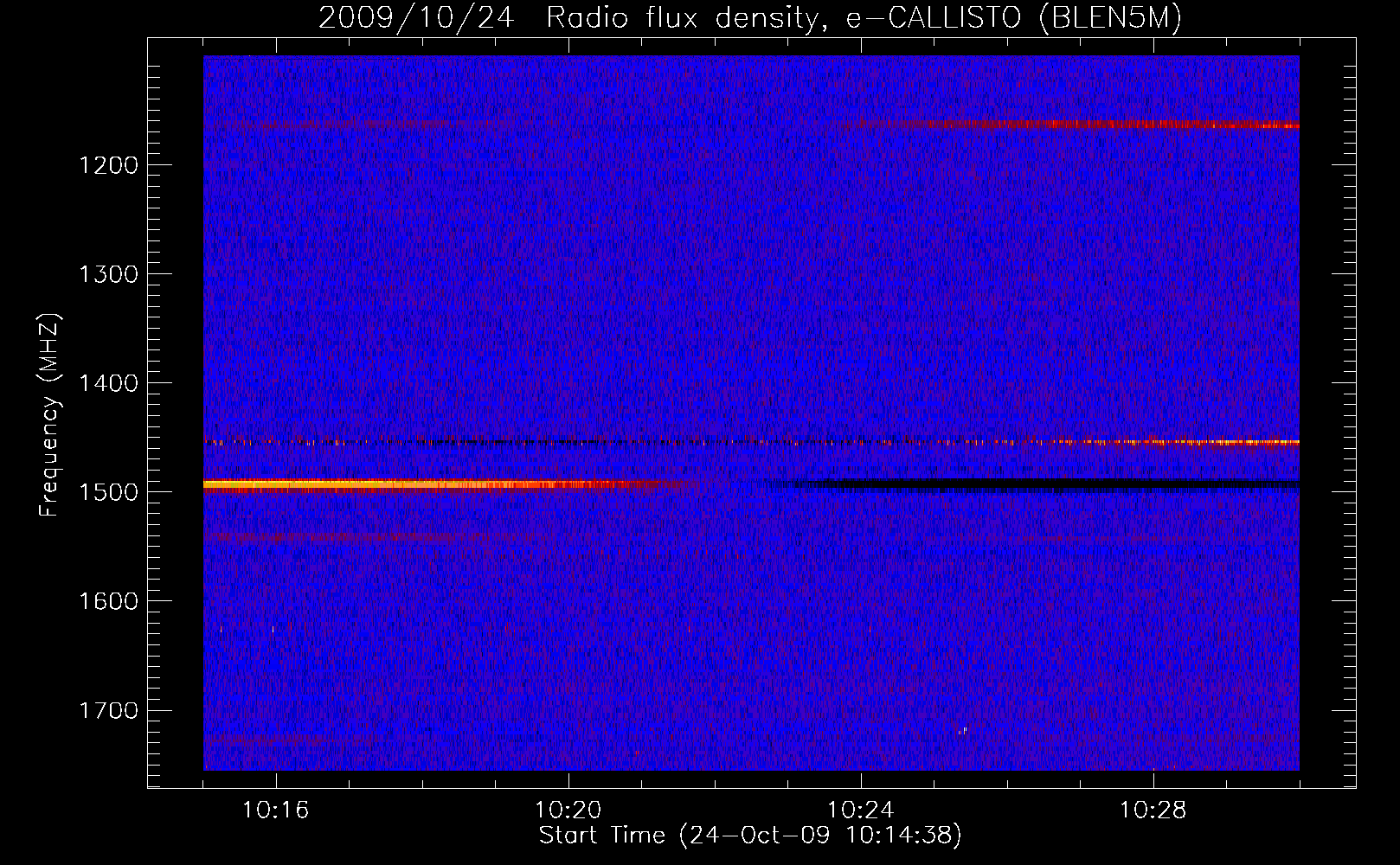Click the 10:20 time tick label
This screenshot has width=1400, height=865.
pos(568,811)
